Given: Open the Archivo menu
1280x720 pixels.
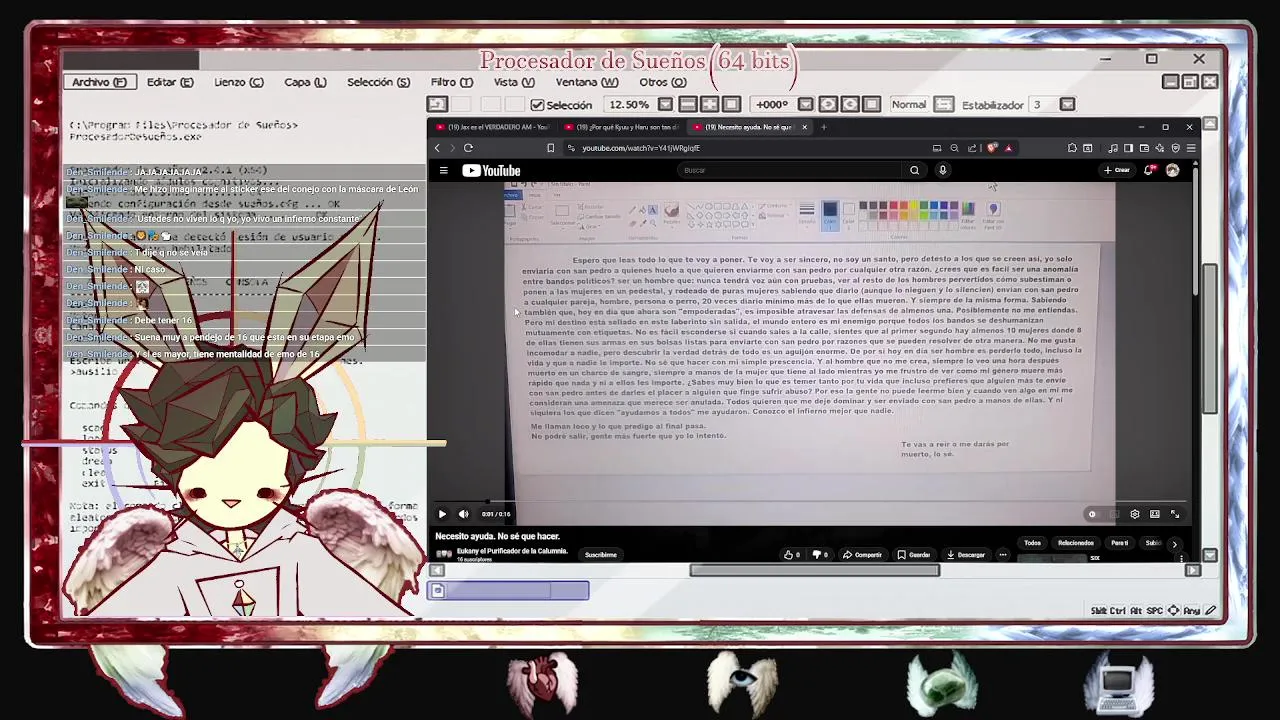Looking at the screenshot, I should click(x=99, y=82).
